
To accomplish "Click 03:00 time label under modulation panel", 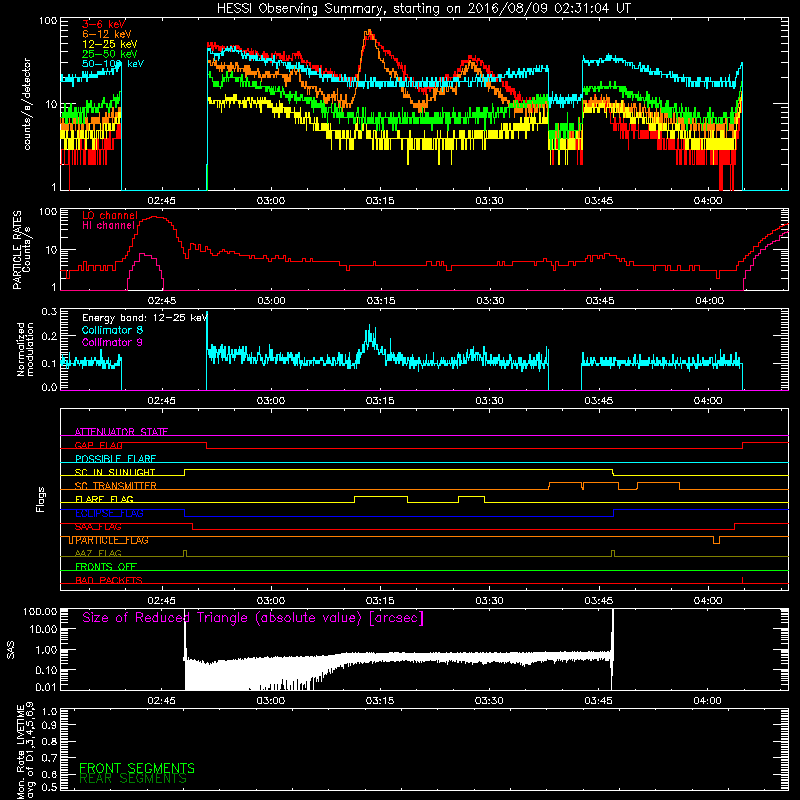I will pyautogui.click(x=270, y=401).
